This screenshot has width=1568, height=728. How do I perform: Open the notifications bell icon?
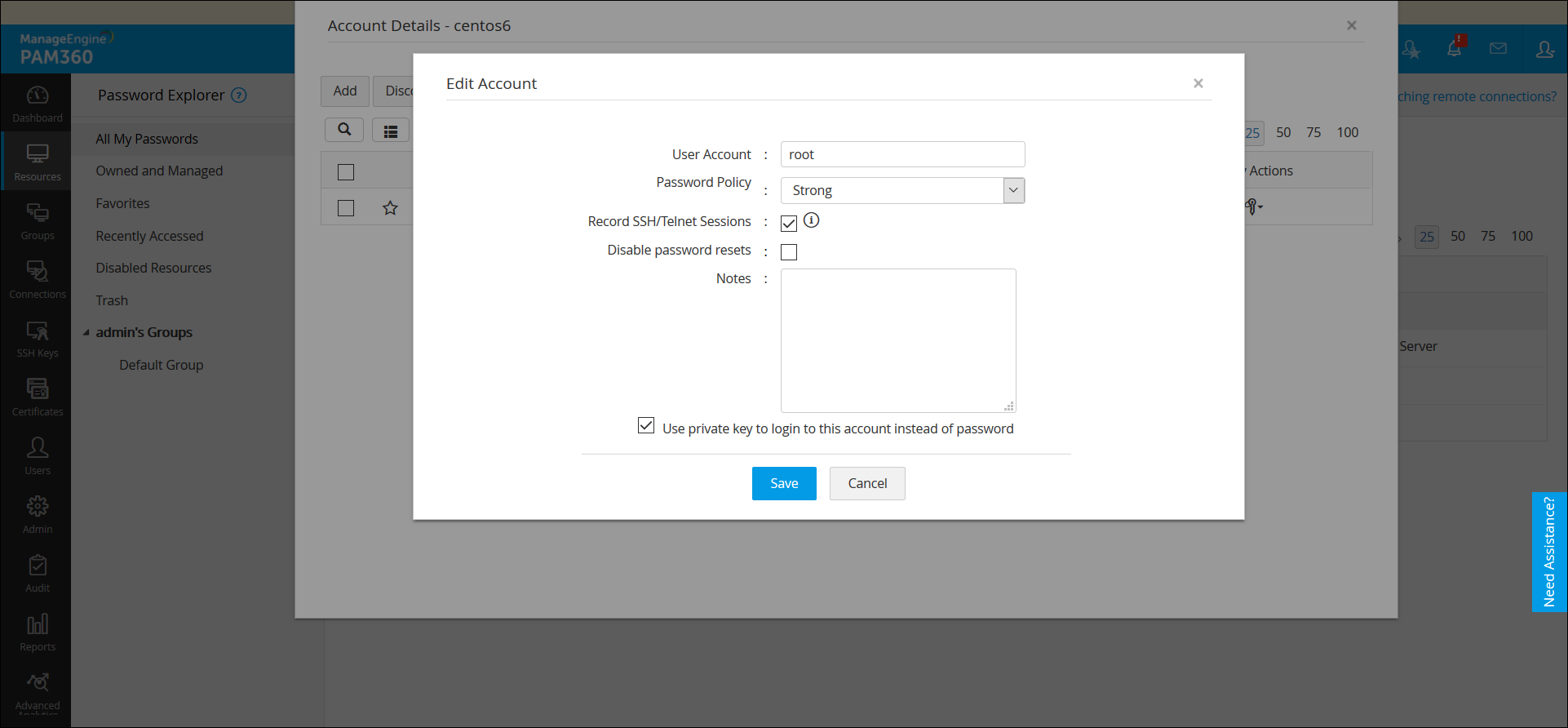(x=1455, y=49)
